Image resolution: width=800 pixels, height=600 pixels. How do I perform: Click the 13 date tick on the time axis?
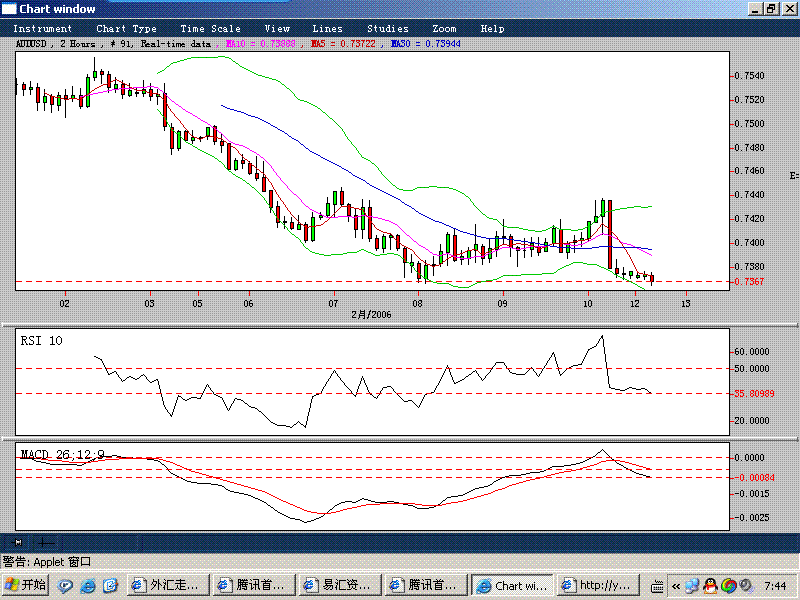click(686, 304)
